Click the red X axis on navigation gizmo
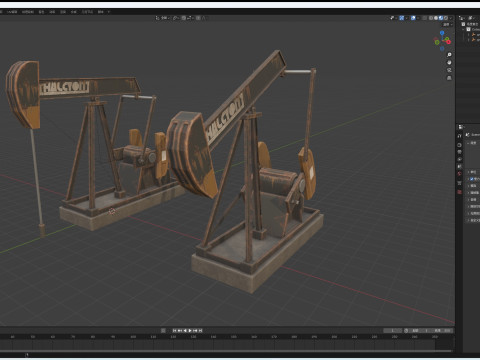This screenshot has width=480, height=360. [448, 42]
